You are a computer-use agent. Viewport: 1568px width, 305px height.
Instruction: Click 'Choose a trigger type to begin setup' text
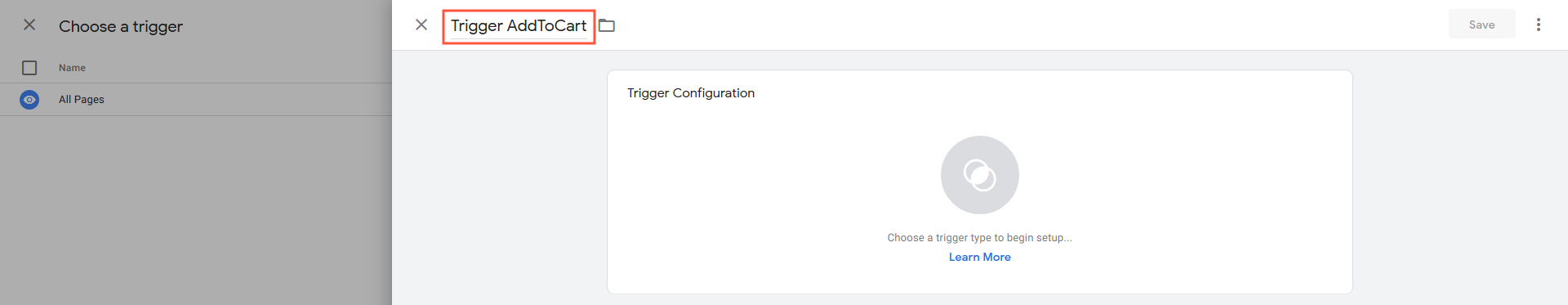click(980, 238)
